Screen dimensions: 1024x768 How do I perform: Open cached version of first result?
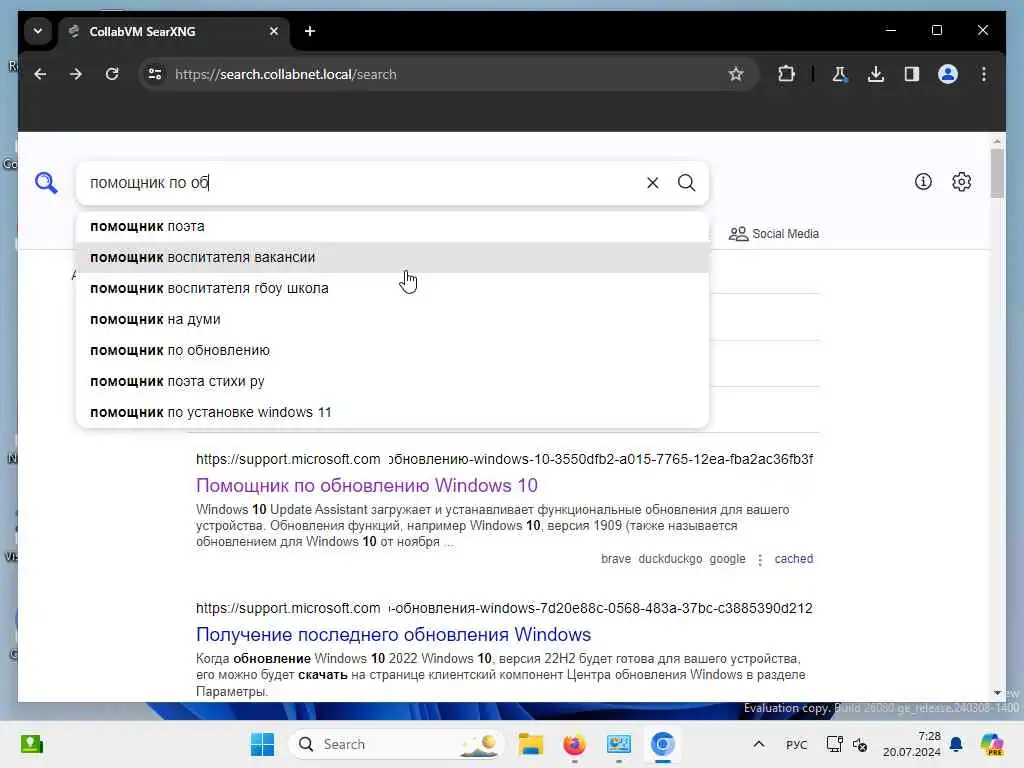point(793,559)
